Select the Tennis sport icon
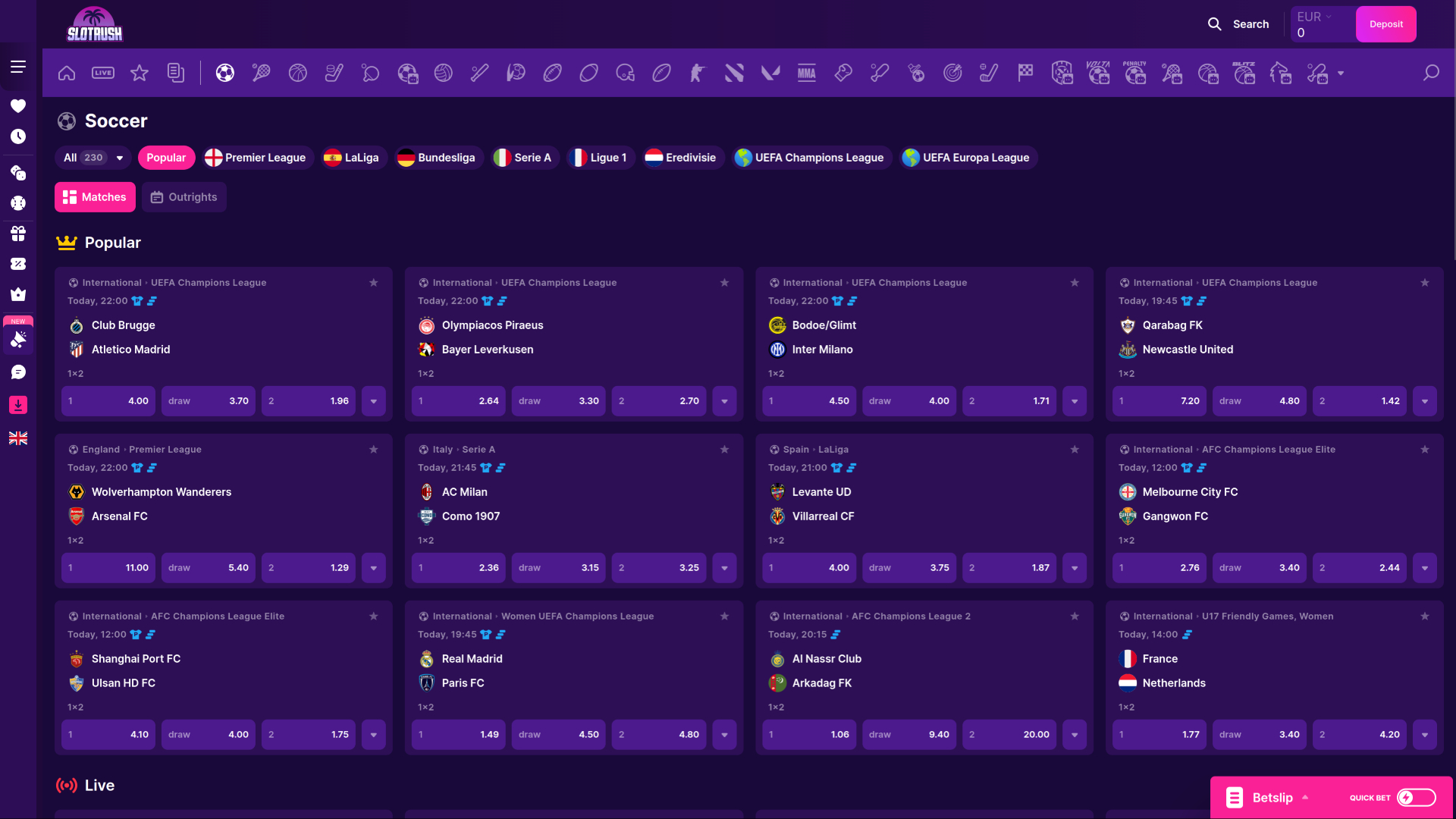The width and height of the screenshot is (1456, 819). pos(262,73)
